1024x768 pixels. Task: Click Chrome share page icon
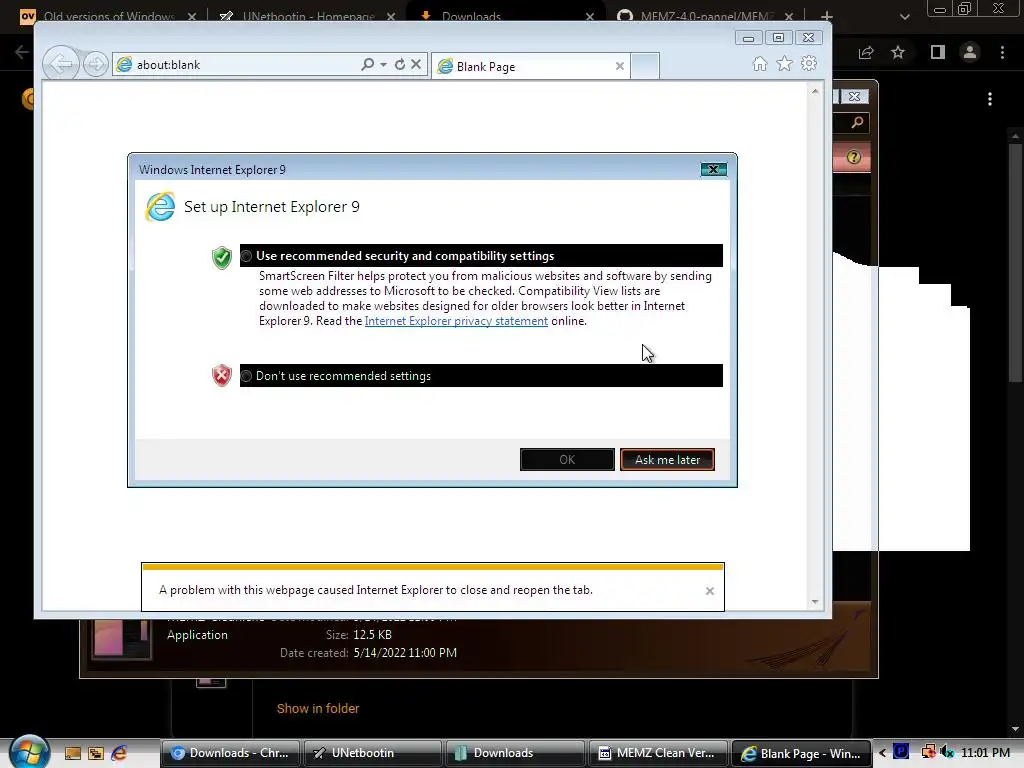[866, 52]
